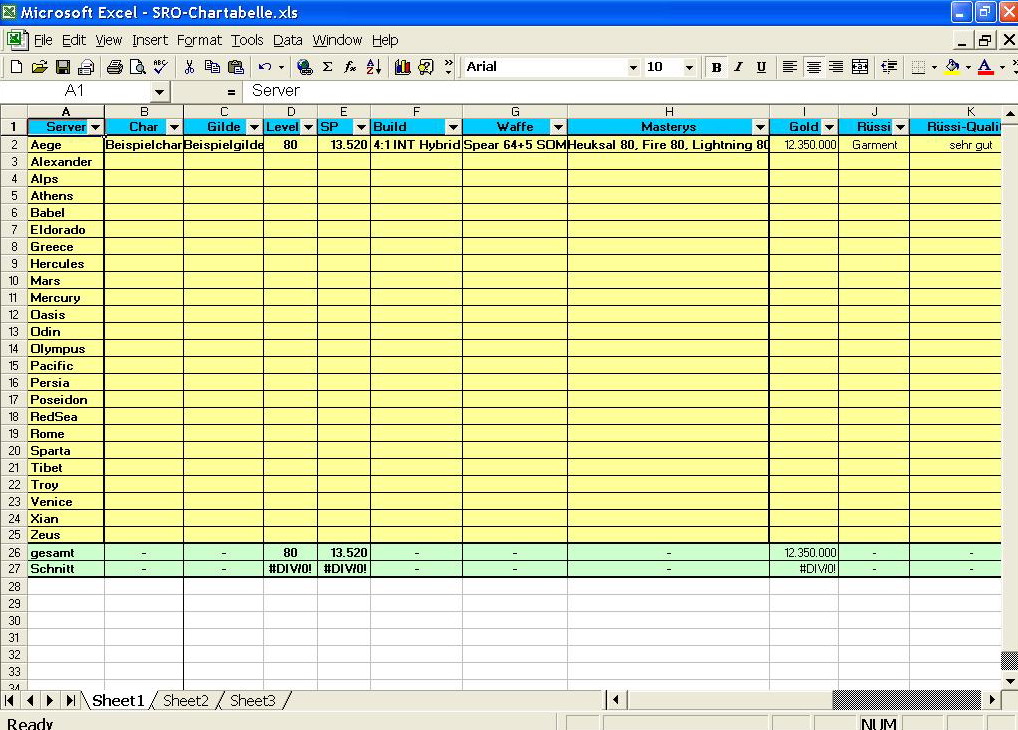Run the Spelling check icon

[x=160, y=67]
